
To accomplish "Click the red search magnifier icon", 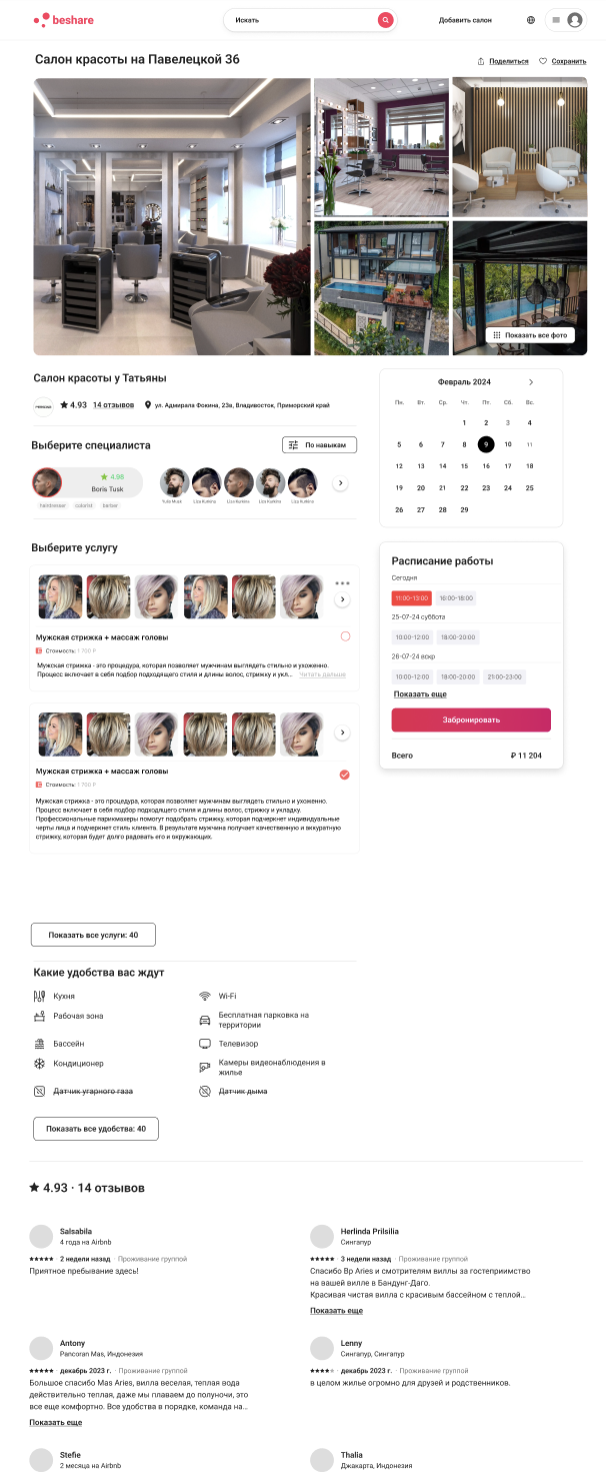I will click(385, 20).
